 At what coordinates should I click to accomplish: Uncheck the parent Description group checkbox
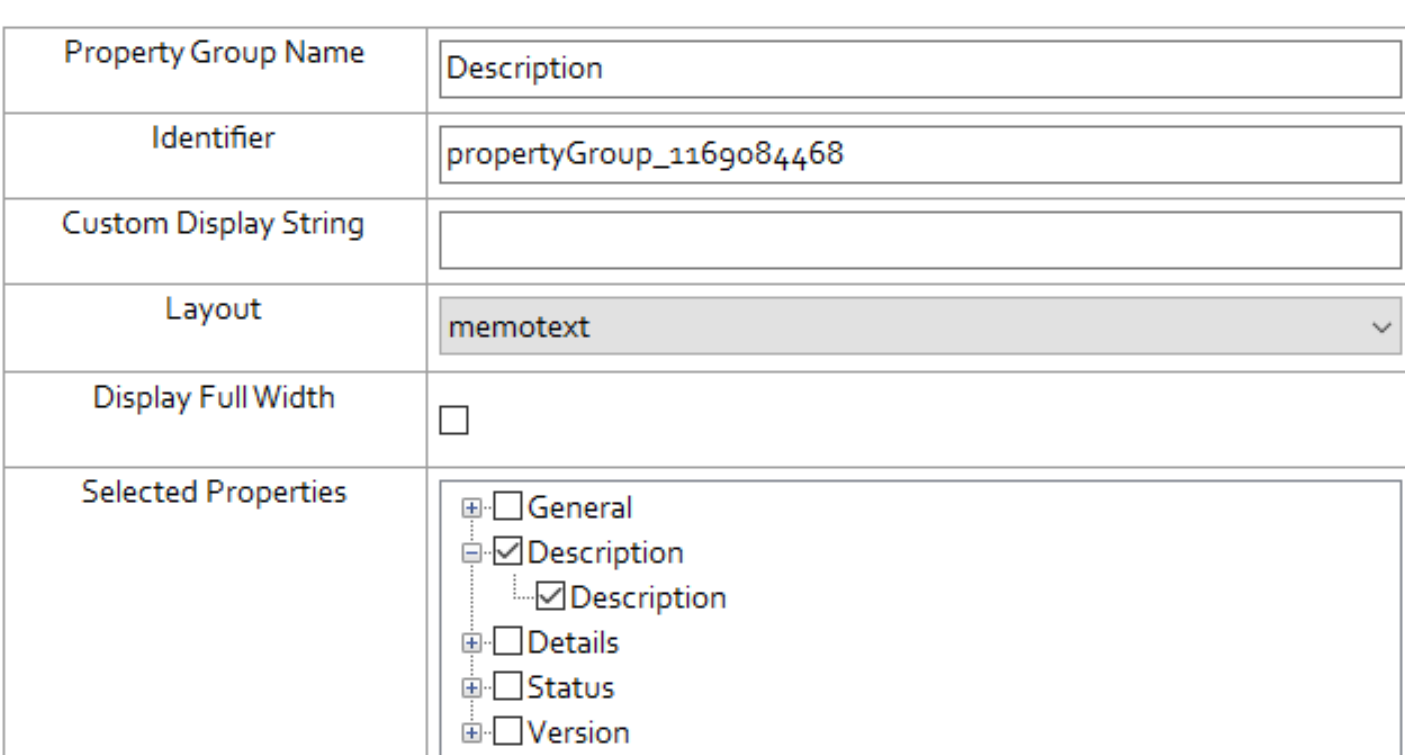509,552
